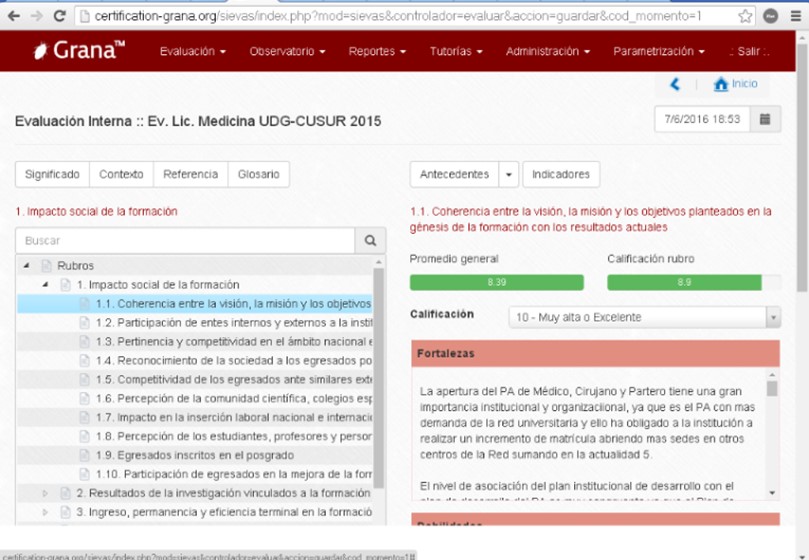Click into the Buscar search field
The image size is (809, 560).
(x=185, y=241)
